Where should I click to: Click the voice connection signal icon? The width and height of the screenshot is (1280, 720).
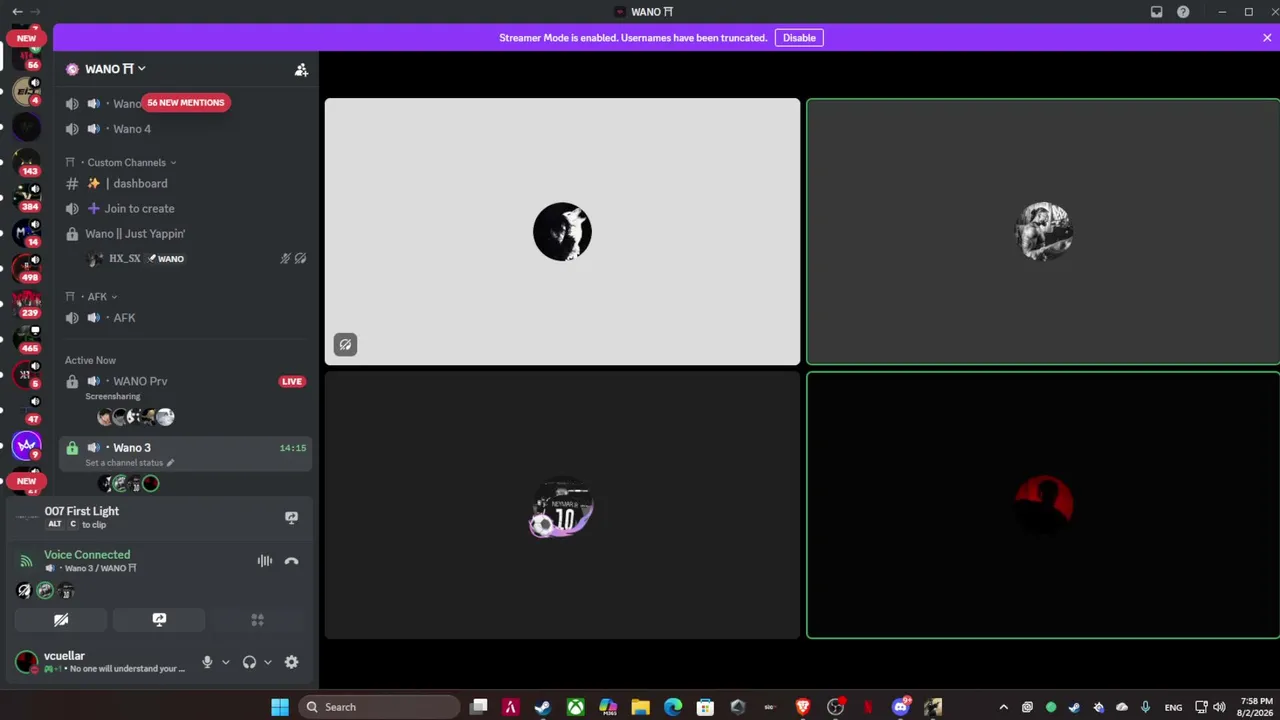click(x=26, y=561)
